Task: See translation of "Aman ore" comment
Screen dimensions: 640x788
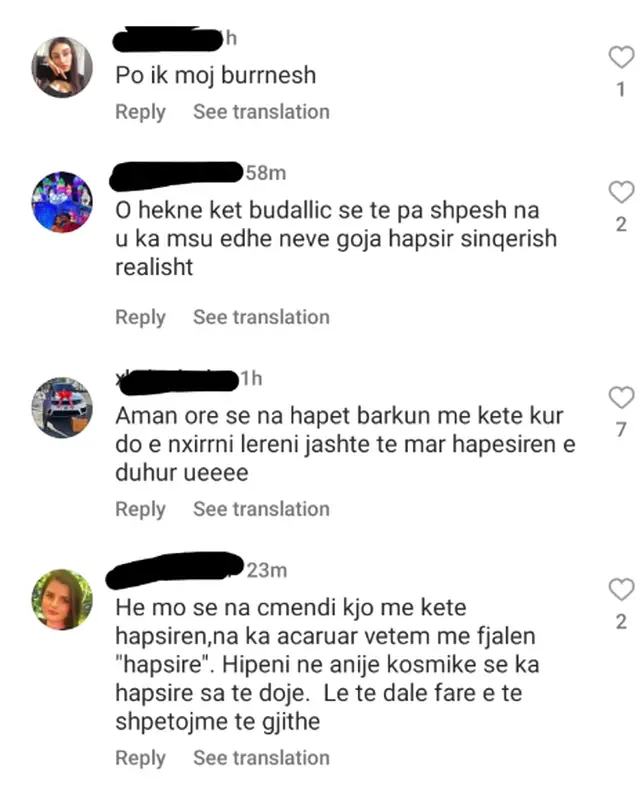Action: (261, 509)
